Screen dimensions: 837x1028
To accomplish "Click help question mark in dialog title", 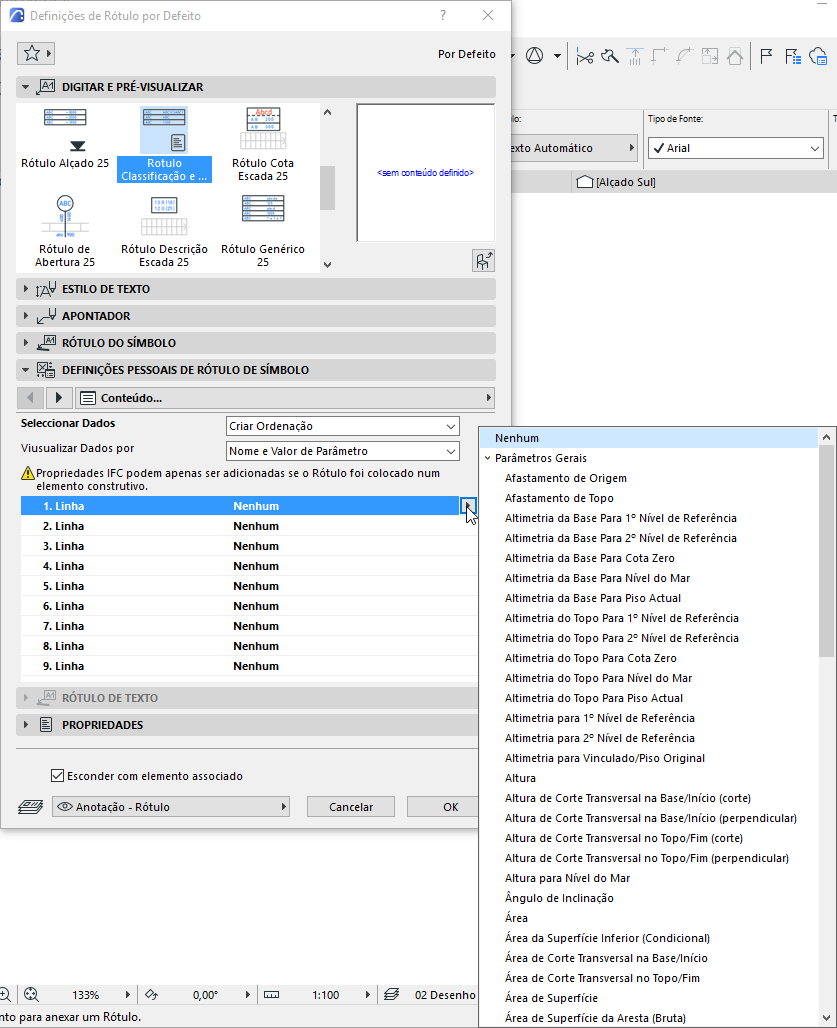I will (x=443, y=15).
